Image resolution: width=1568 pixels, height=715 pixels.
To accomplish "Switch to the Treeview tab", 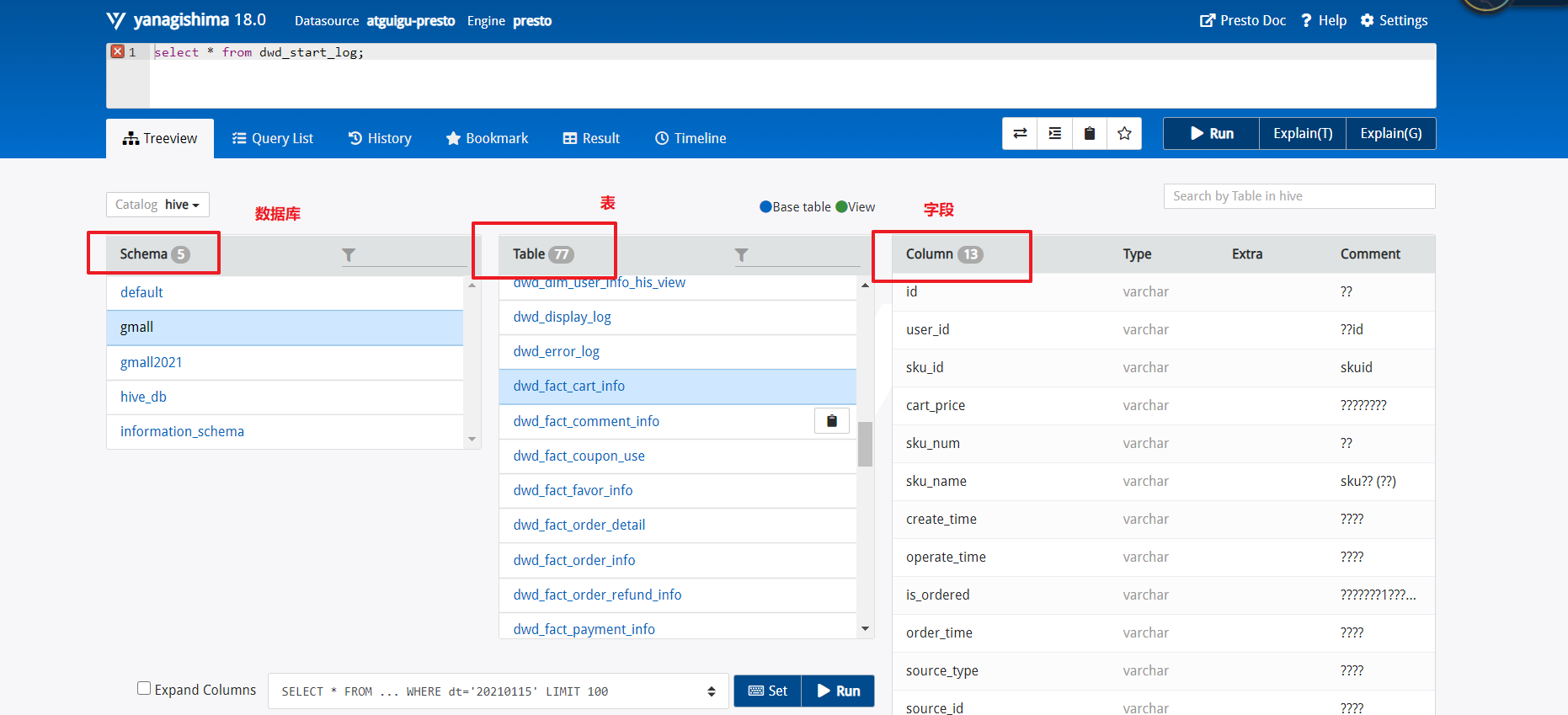I will pos(160,138).
